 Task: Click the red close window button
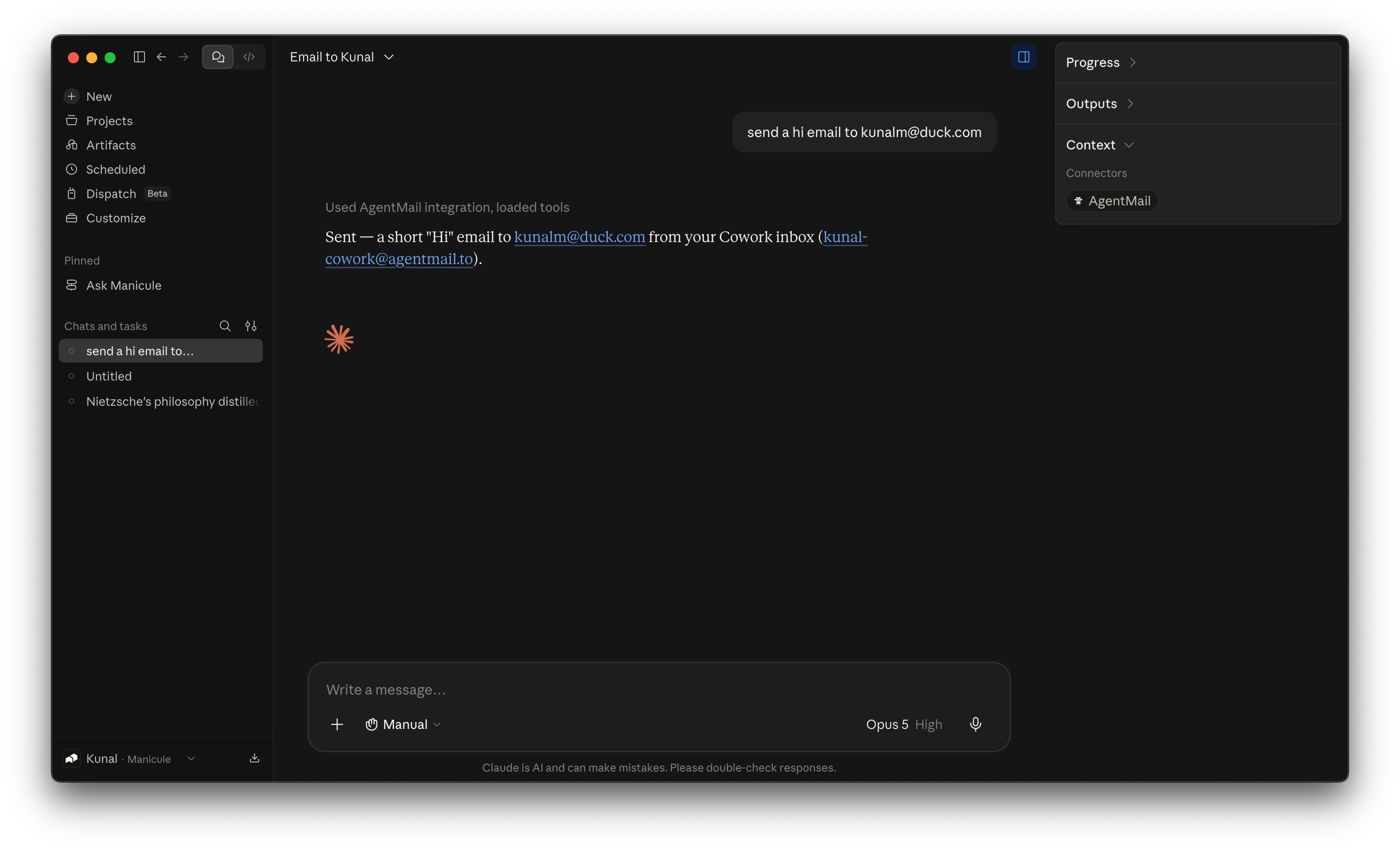point(73,57)
